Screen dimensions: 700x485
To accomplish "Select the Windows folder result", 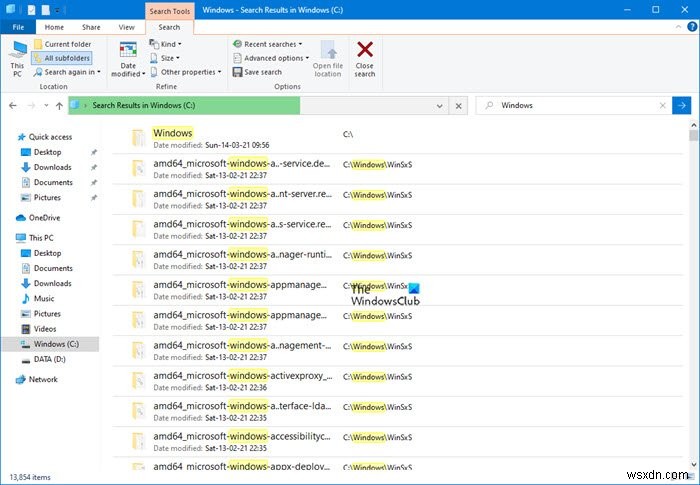I will click(x=397, y=138).
